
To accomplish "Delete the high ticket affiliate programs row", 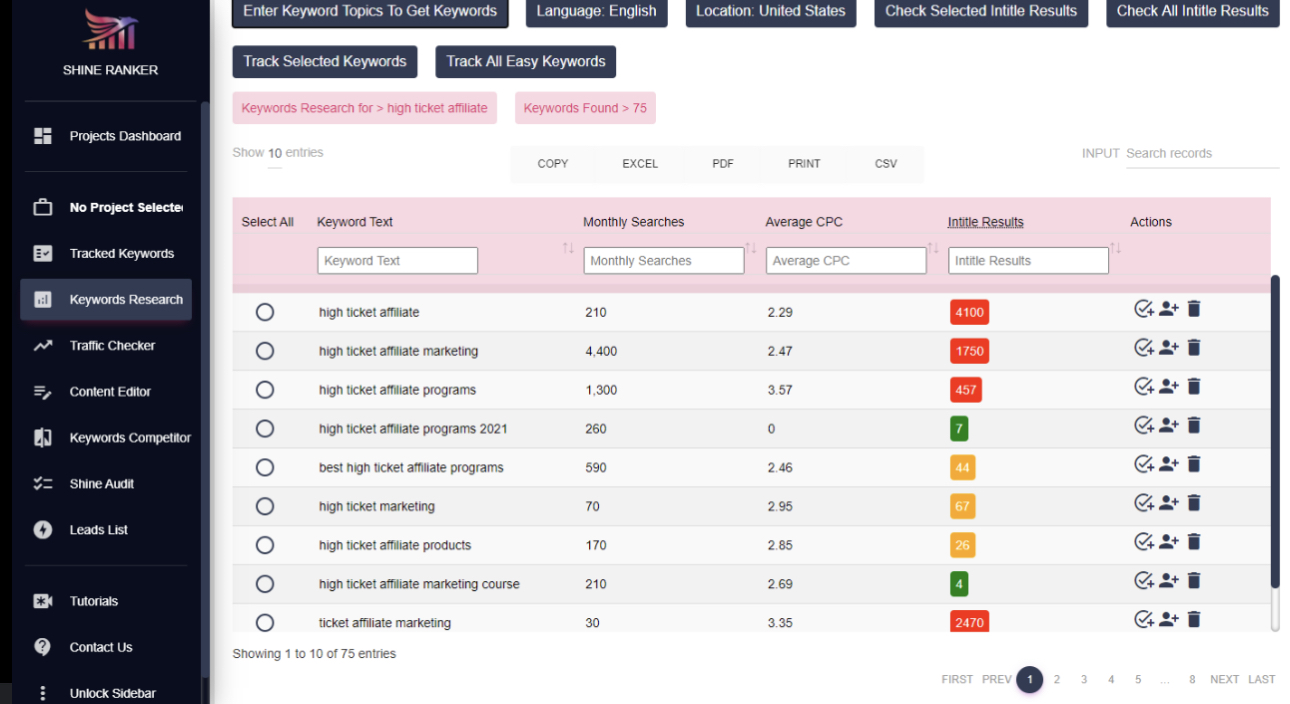I will point(1194,387).
